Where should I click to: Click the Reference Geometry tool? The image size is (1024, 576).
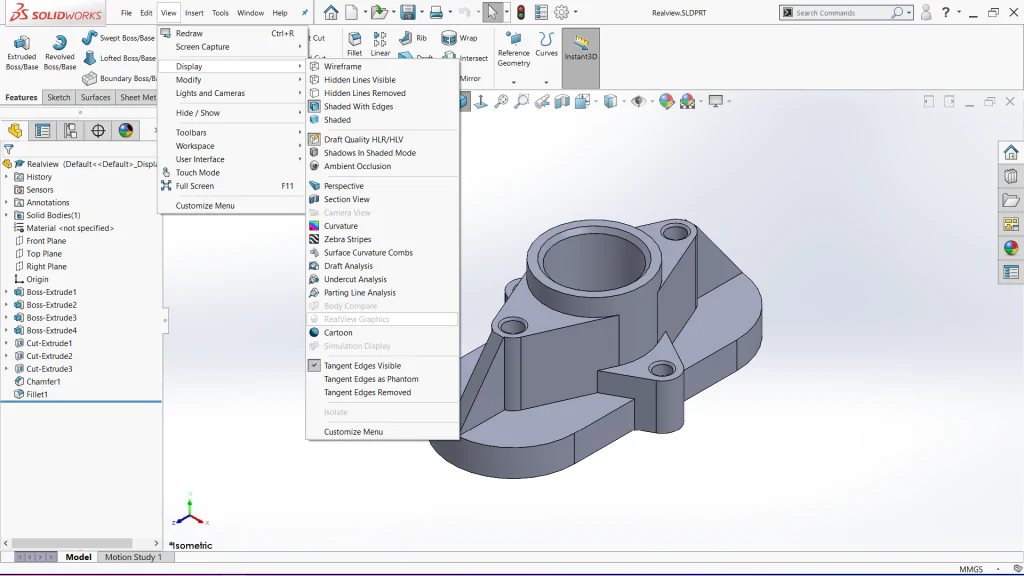click(514, 49)
